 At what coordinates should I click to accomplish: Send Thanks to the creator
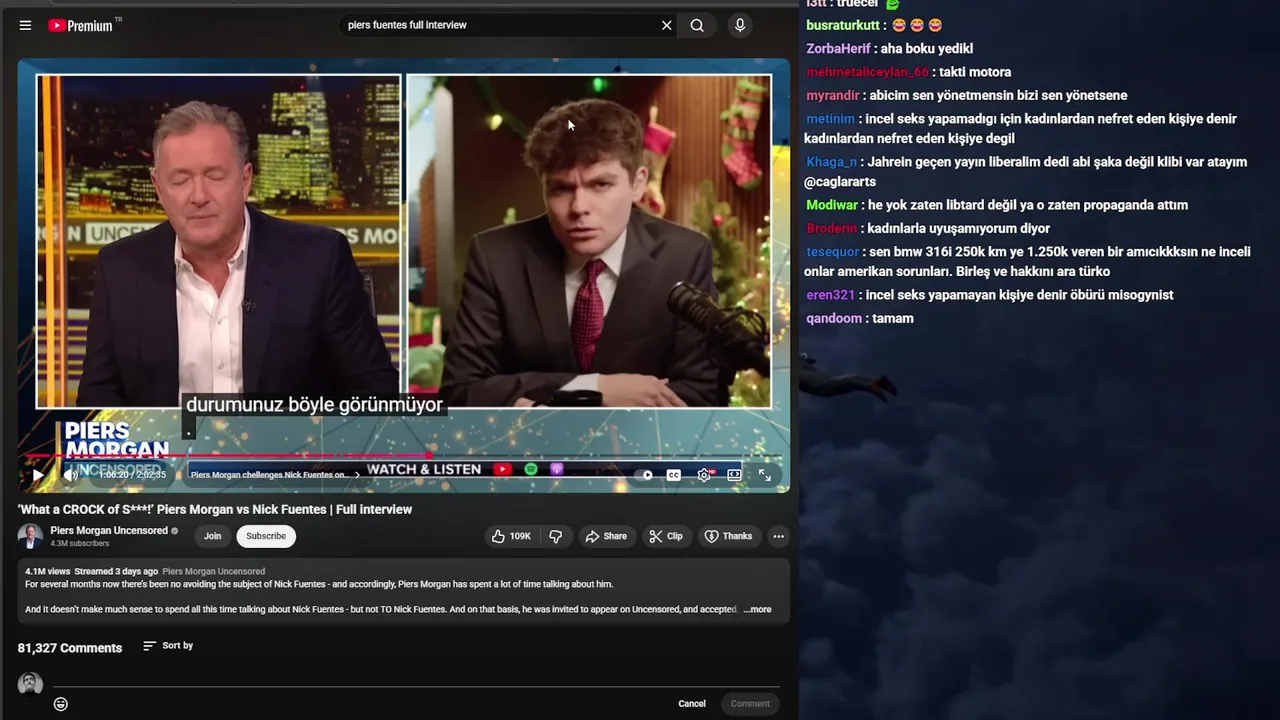[728, 536]
